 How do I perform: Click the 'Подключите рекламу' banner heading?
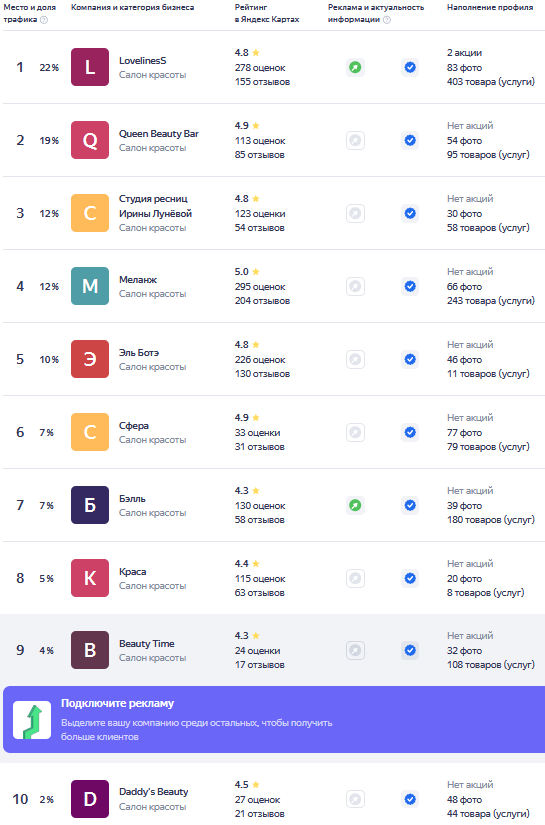point(117,703)
